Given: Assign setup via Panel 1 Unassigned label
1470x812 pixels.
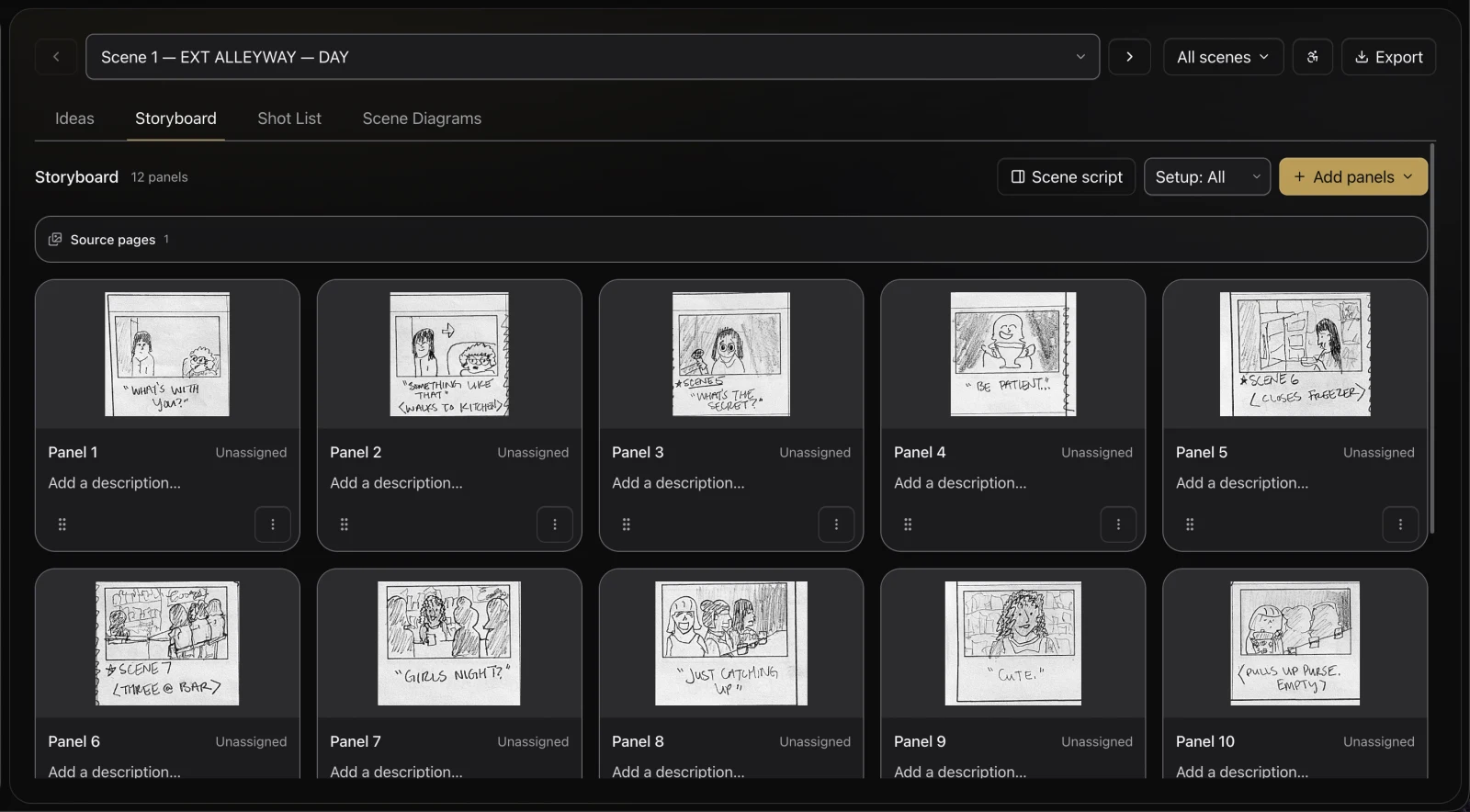Looking at the screenshot, I should click(x=251, y=453).
